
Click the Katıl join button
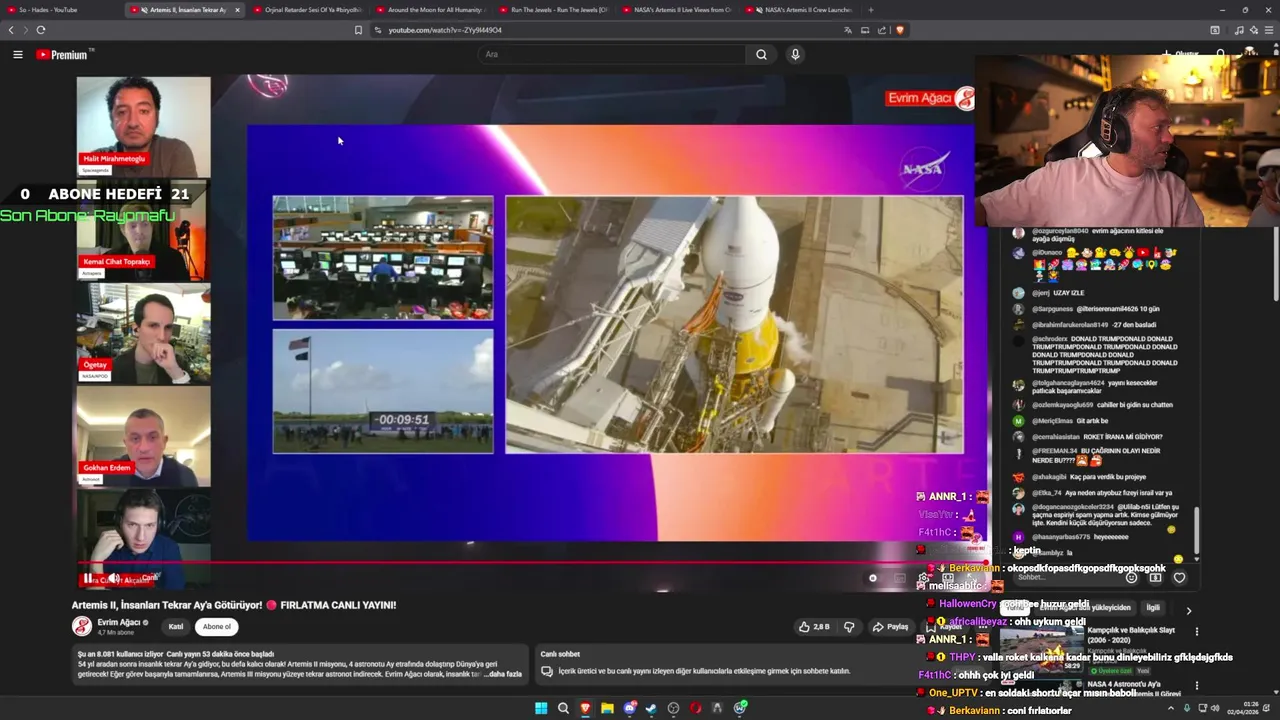click(x=176, y=627)
